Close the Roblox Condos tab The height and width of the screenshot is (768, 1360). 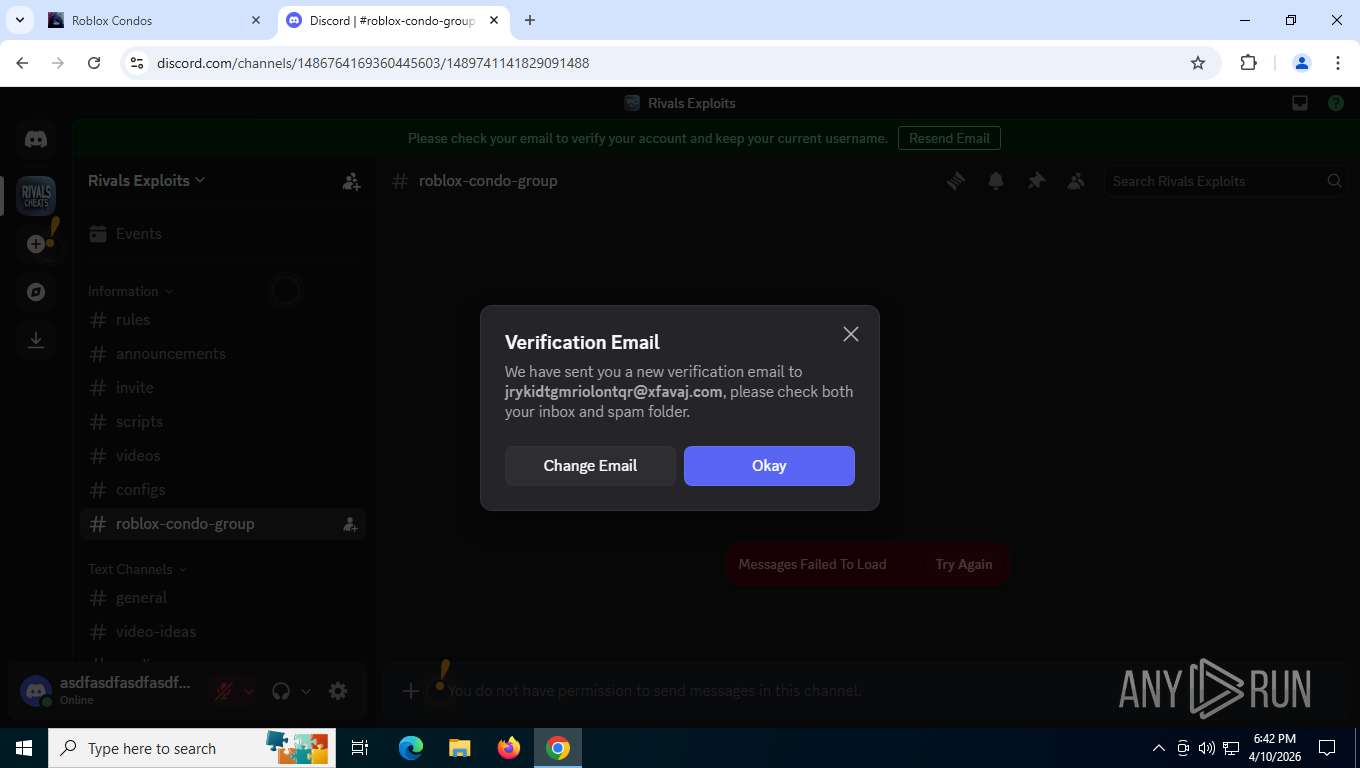[255, 20]
